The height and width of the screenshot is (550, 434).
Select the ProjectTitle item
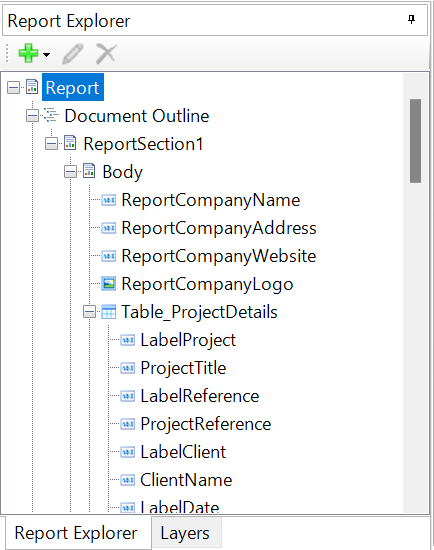(183, 368)
